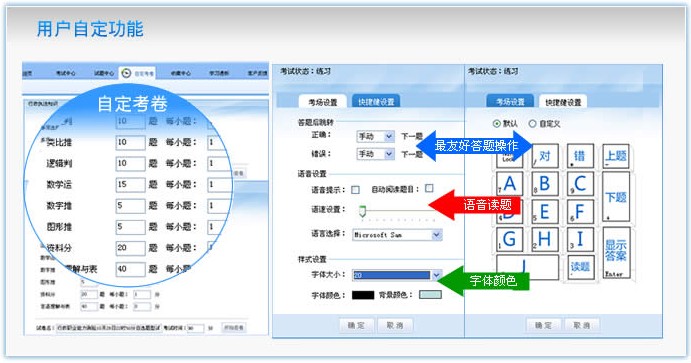This screenshot has height=363, width=691.
Task: Open the 字体大小 font size dropdown
Action: [x=397, y=275]
